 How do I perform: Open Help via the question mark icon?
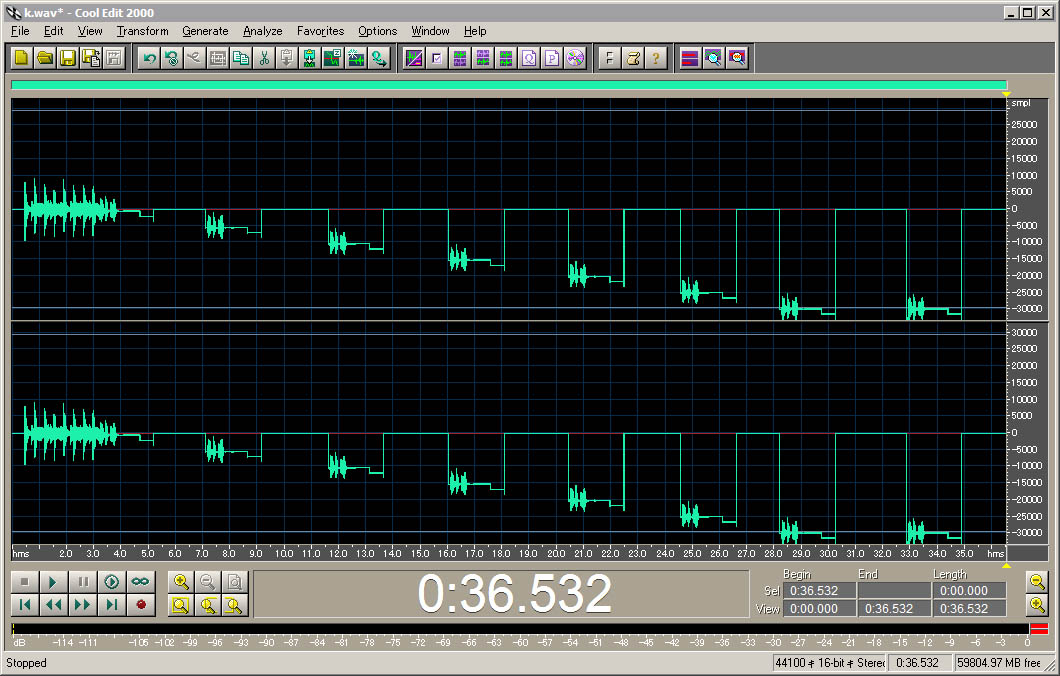(656, 58)
